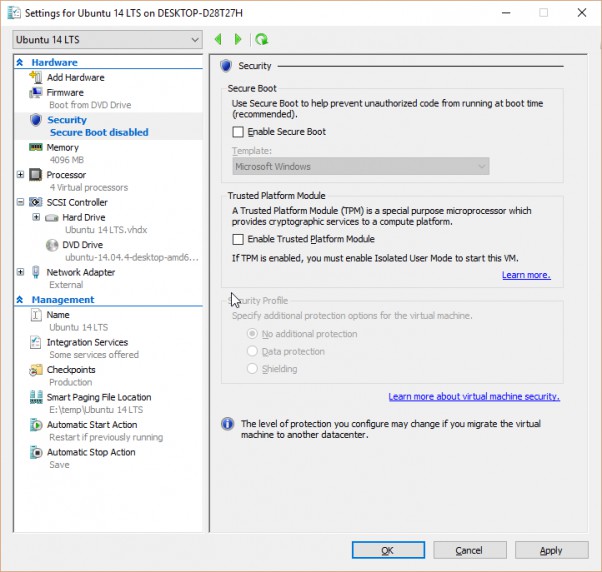The image size is (602, 572).
Task: Select DVD Drive settings item
Action: 83,245
